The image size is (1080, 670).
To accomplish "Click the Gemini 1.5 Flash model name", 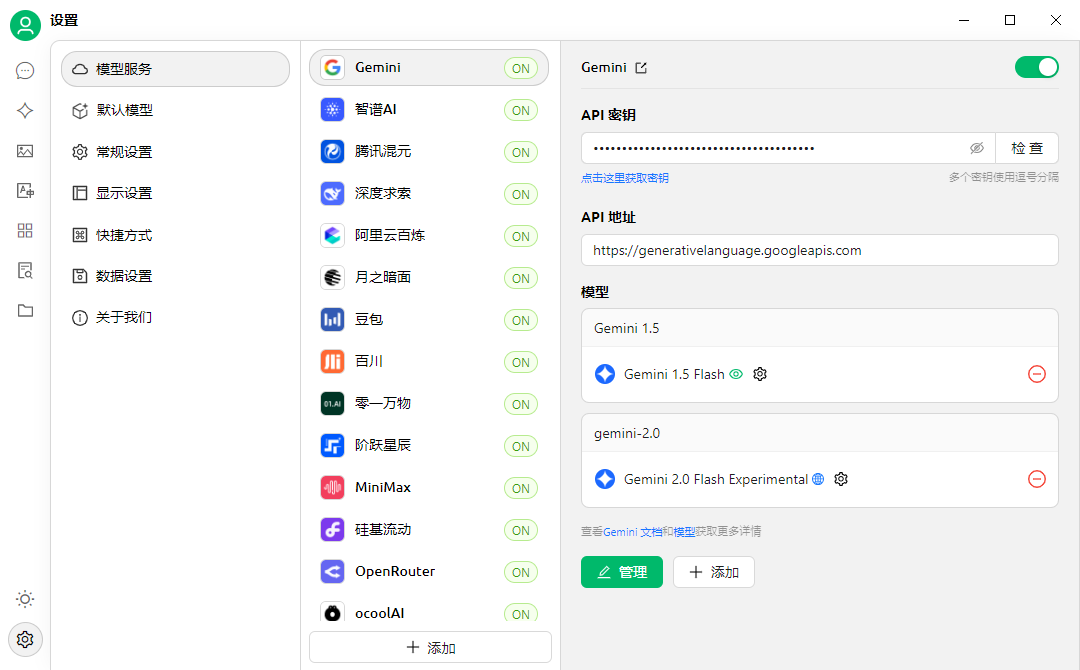I will [674, 374].
